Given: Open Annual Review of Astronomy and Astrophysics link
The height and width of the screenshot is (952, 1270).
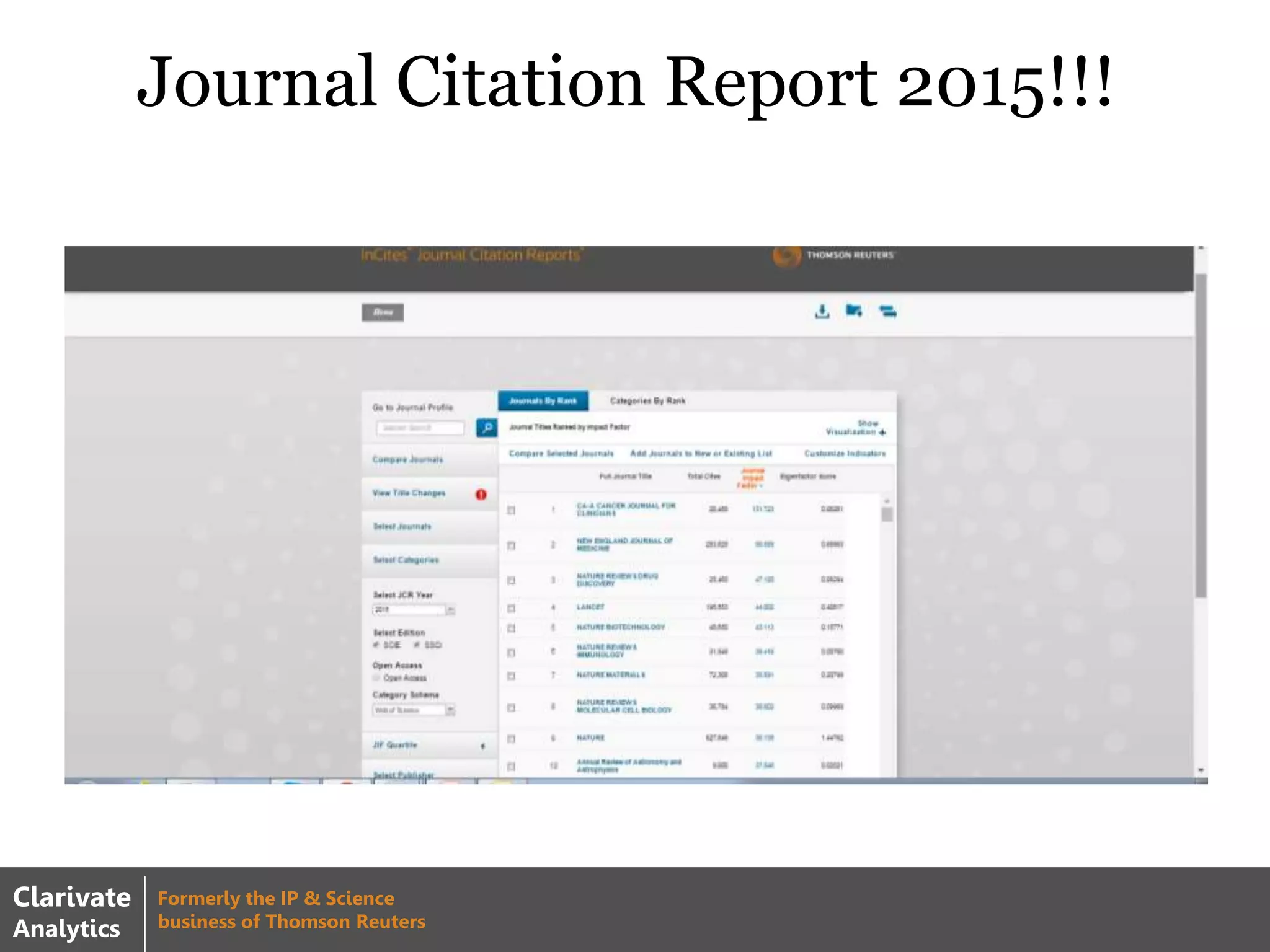Looking at the screenshot, I should [629, 766].
